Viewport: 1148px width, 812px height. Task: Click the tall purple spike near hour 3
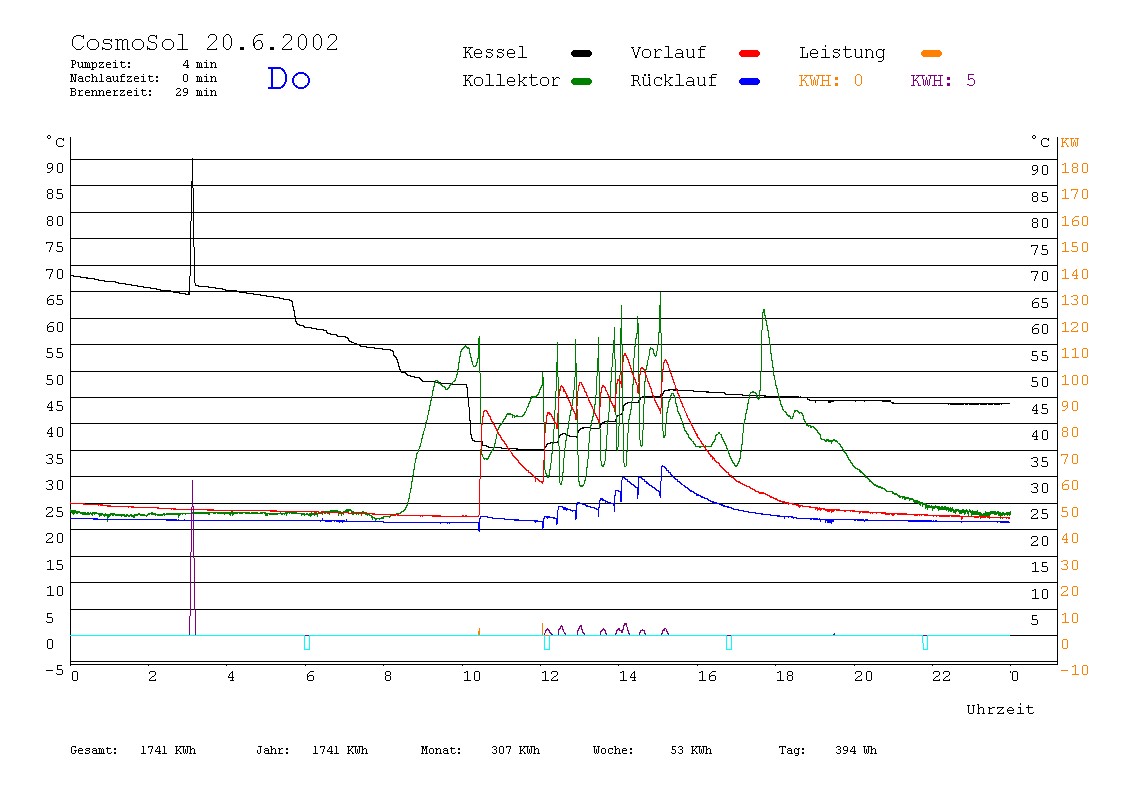[193, 558]
